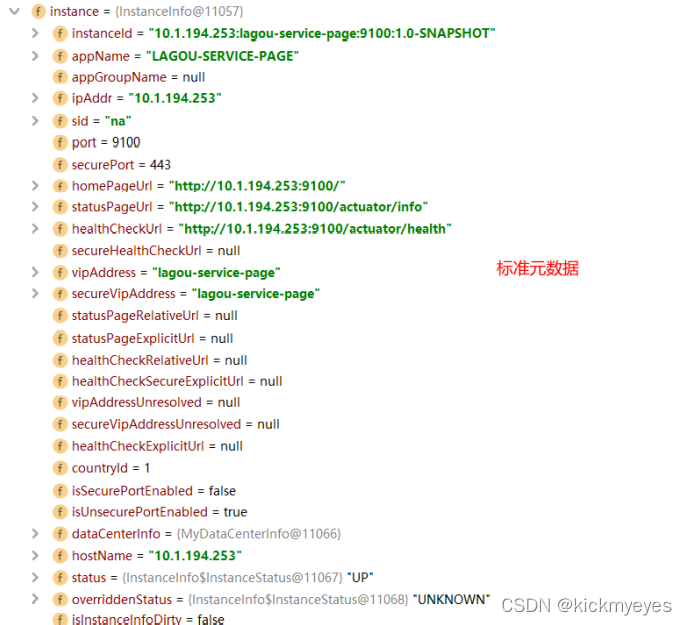The height and width of the screenshot is (625, 687).
Task: Click field icon next to secureHealthCheckUrl
Action: [60, 251]
